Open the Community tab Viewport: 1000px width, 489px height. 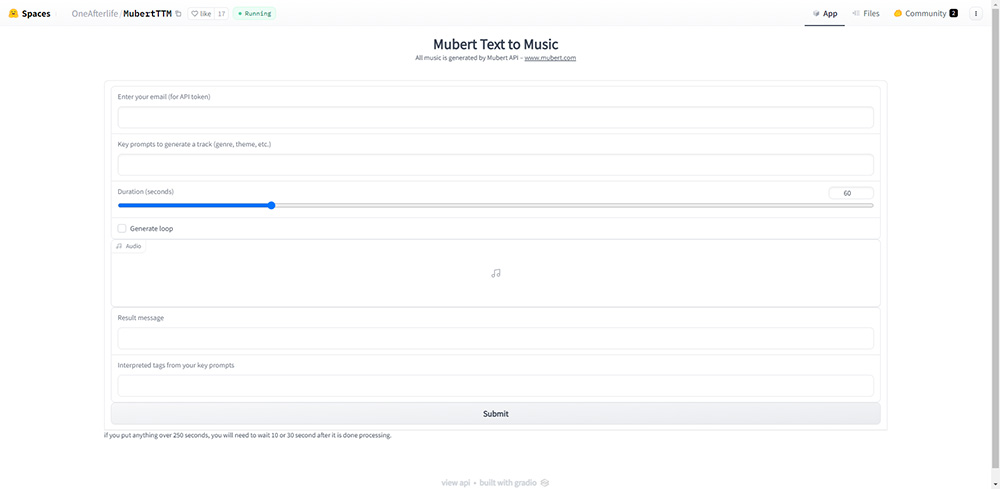[x=925, y=14]
